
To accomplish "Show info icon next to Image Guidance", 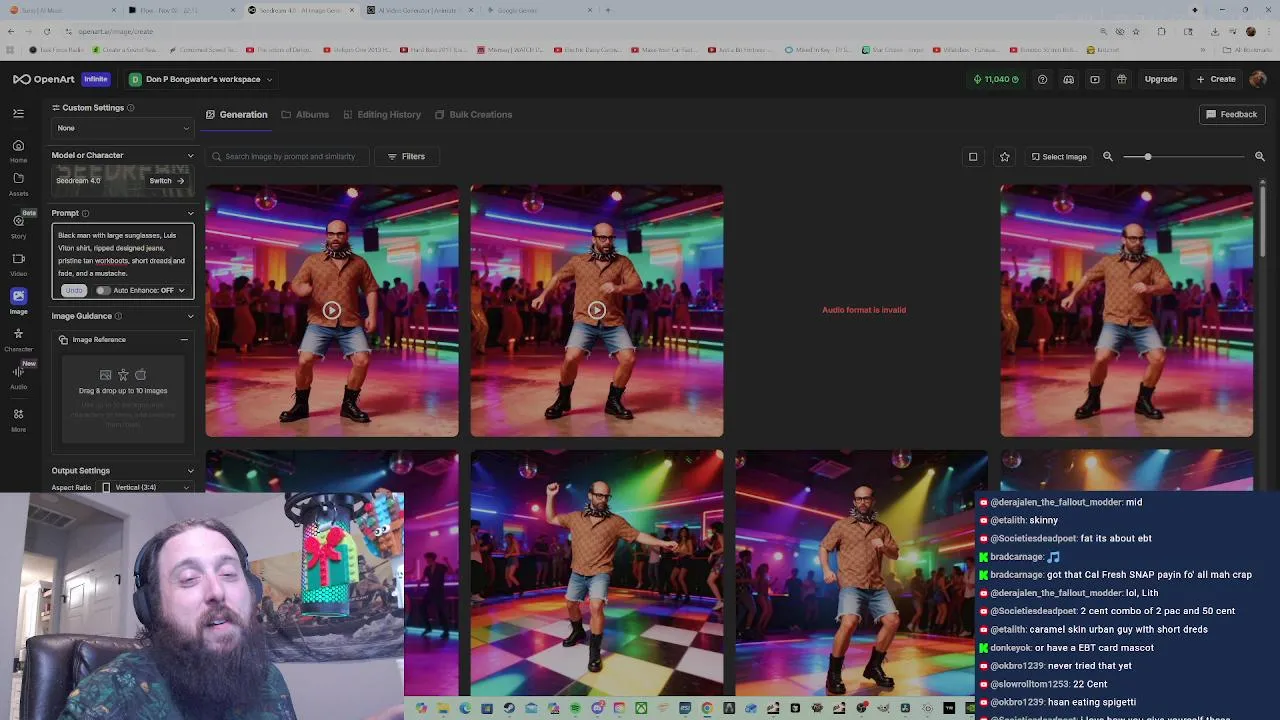I will [x=118, y=316].
